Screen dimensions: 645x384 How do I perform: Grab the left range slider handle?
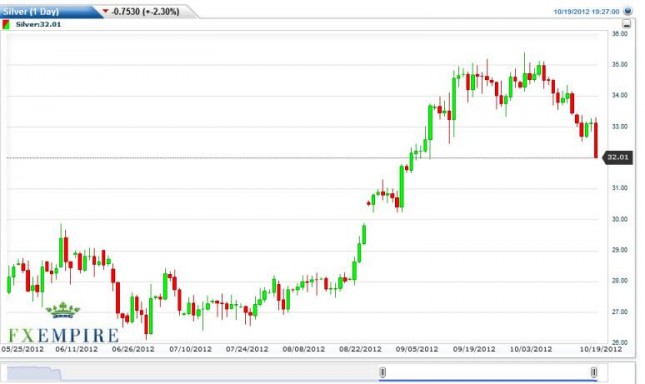383,372
